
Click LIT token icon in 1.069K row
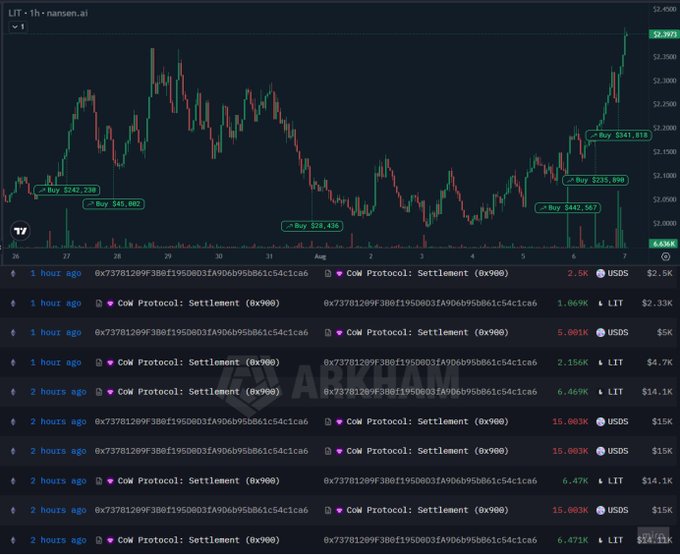(601, 304)
